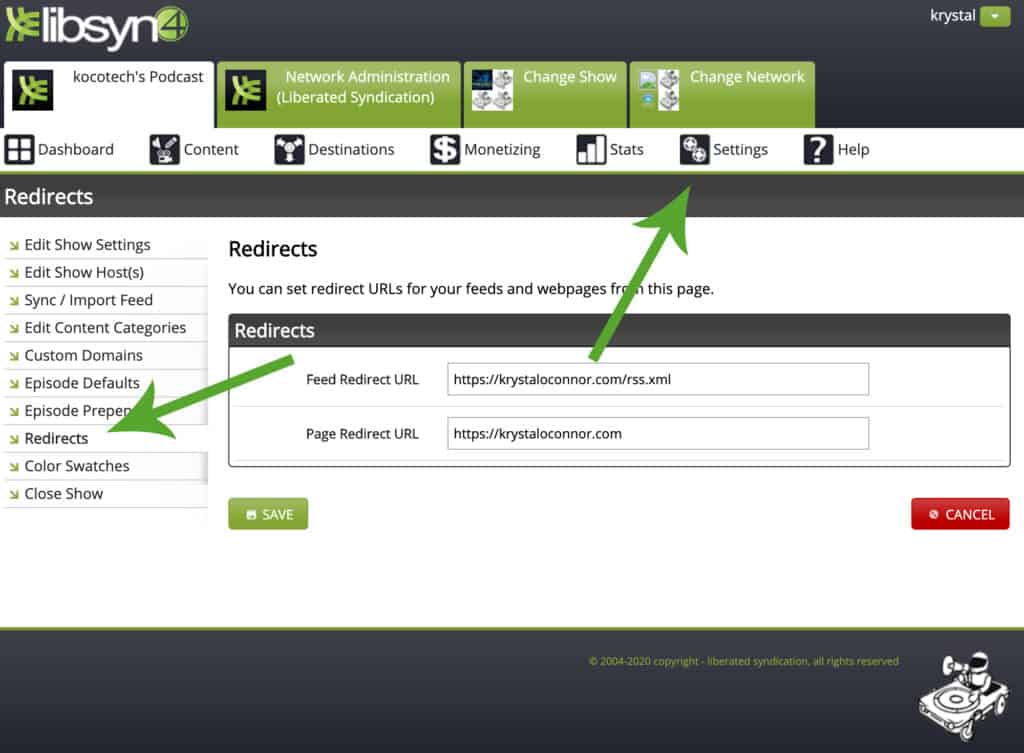The width and height of the screenshot is (1024, 753).
Task: Click the Content pencil icon
Action: click(164, 150)
